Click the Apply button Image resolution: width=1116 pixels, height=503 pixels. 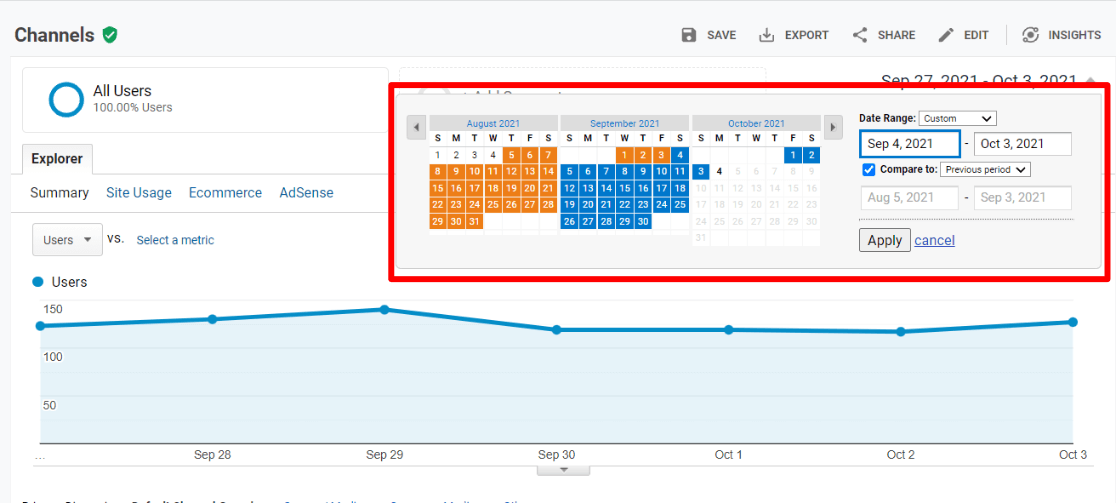[x=885, y=240]
